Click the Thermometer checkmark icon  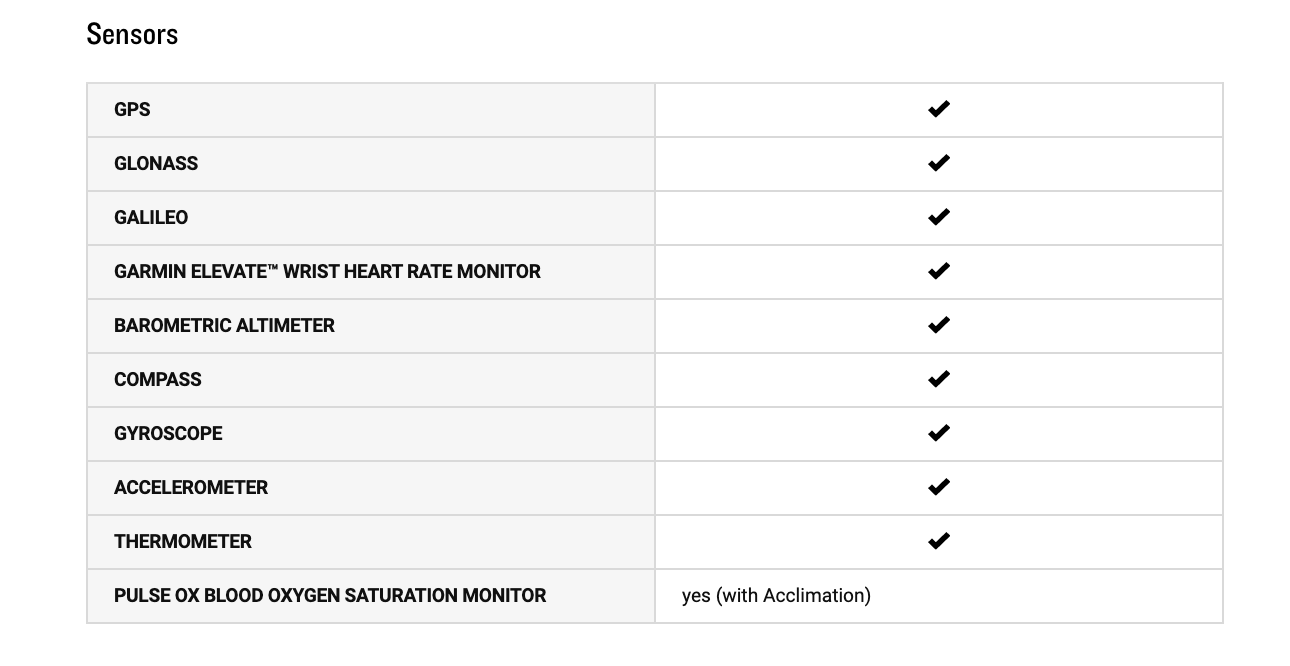938,541
